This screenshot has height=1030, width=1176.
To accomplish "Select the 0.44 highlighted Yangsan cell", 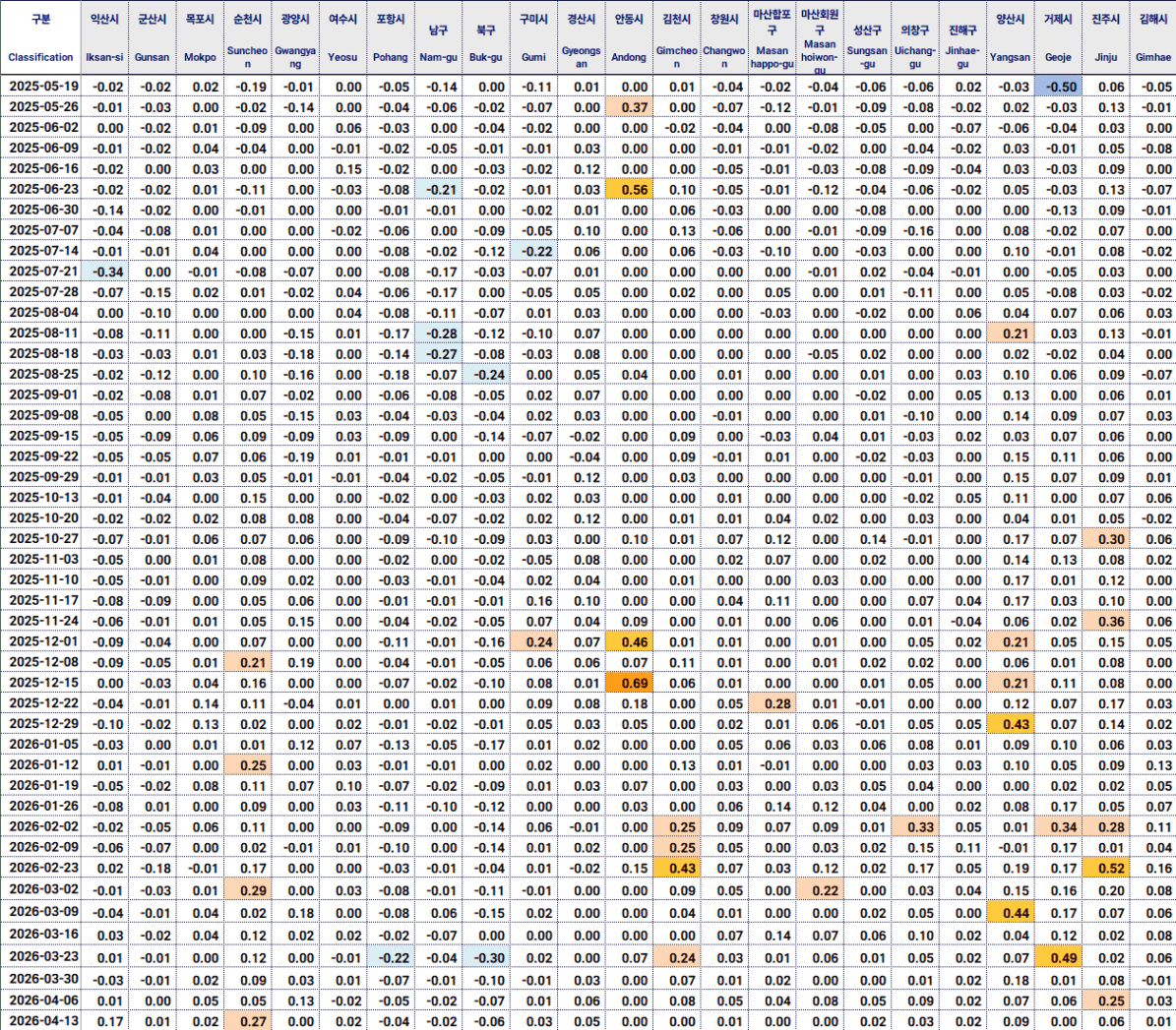I will point(1011,912).
